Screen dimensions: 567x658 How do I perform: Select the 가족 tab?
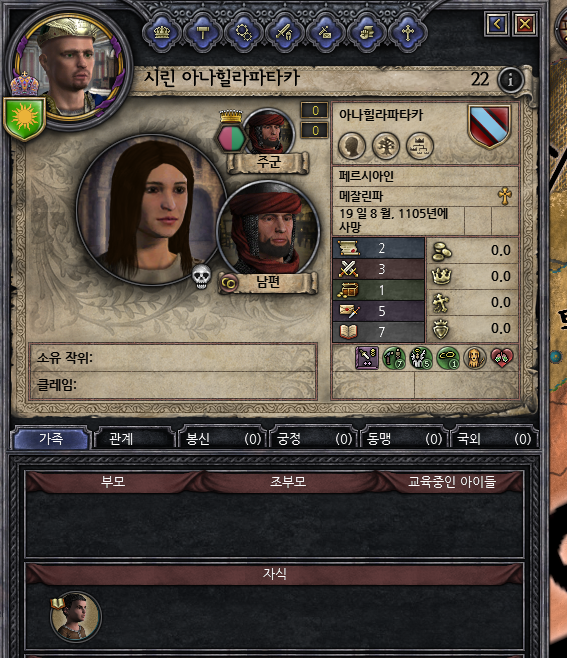(51, 439)
